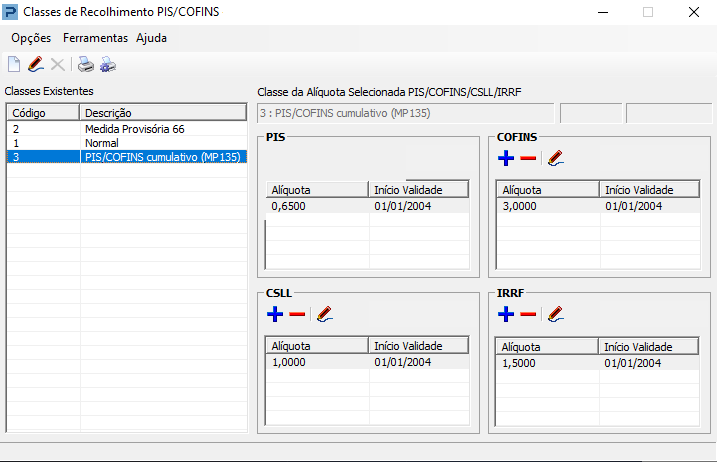Open the Ferramentas menu
Viewport: 717px width, 462px height.
click(95, 38)
